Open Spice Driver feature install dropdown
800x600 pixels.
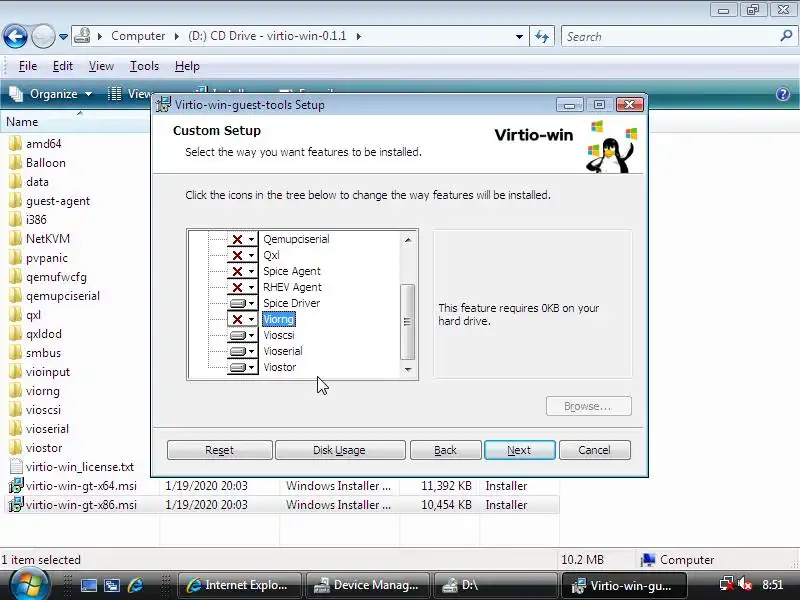point(242,303)
